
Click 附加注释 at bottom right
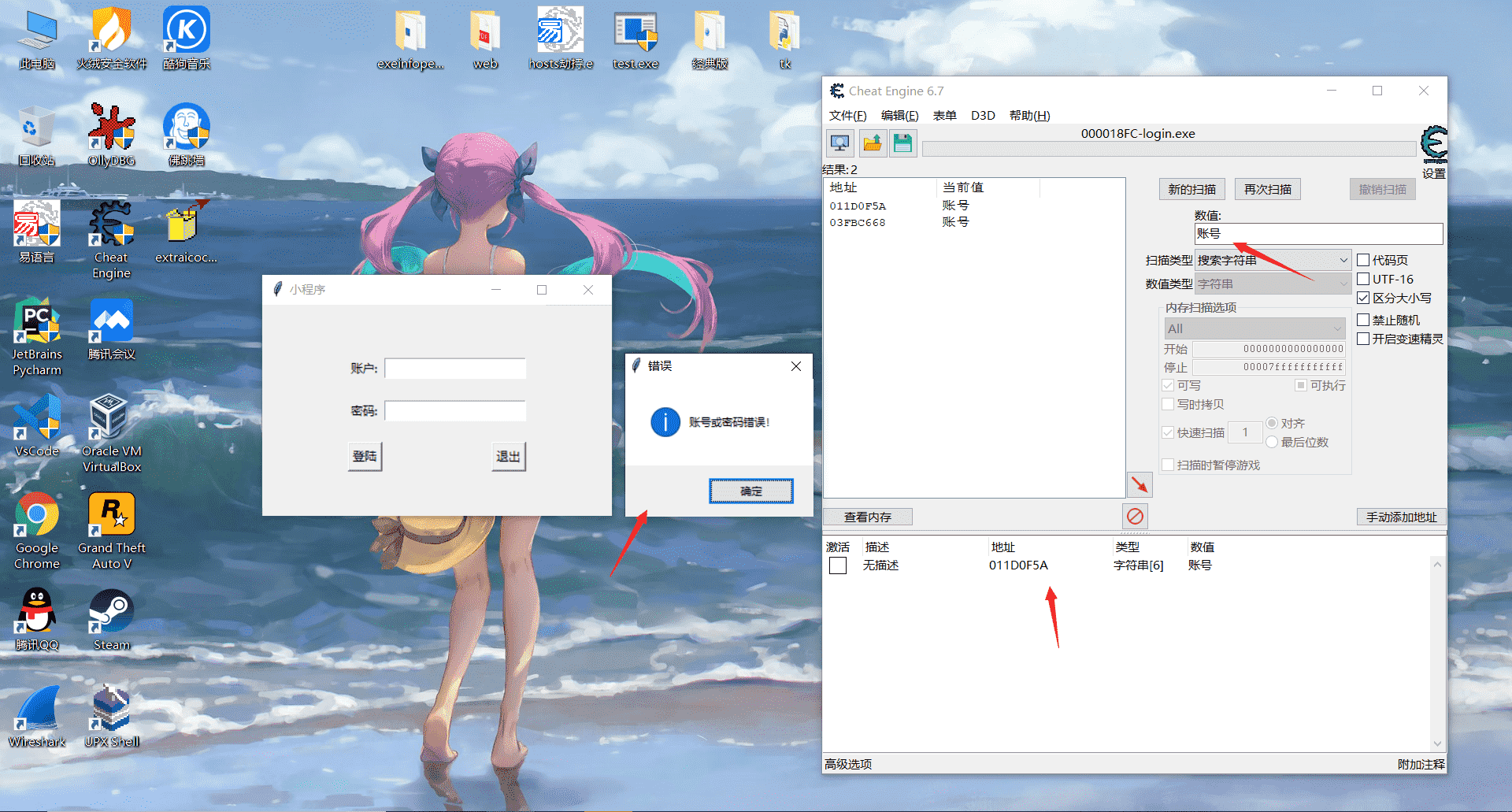pyautogui.click(x=1421, y=764)
